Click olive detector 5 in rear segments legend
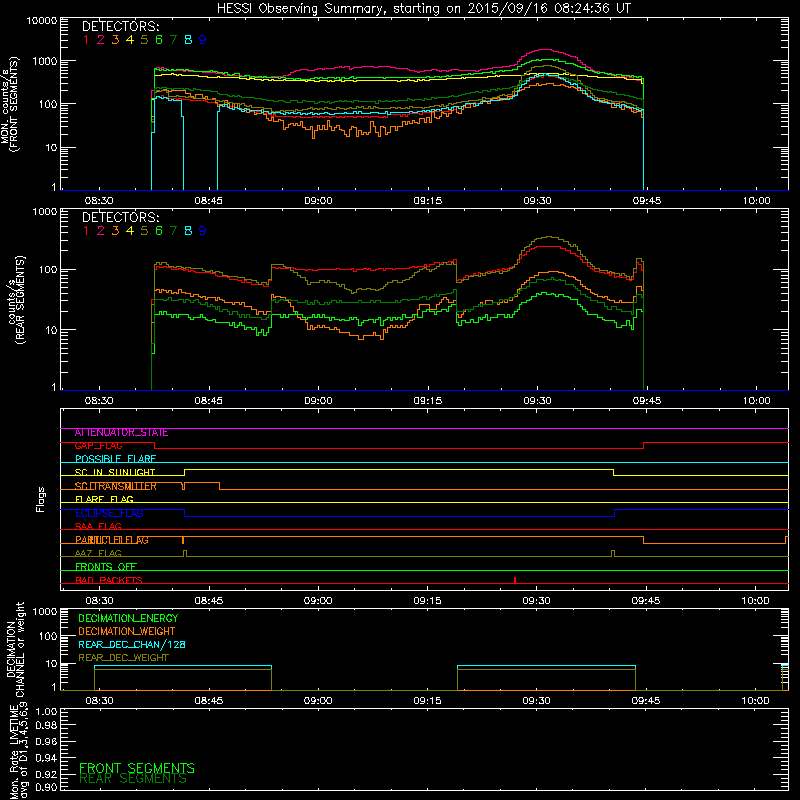The image size is (800, 800). tap(144, 231)
